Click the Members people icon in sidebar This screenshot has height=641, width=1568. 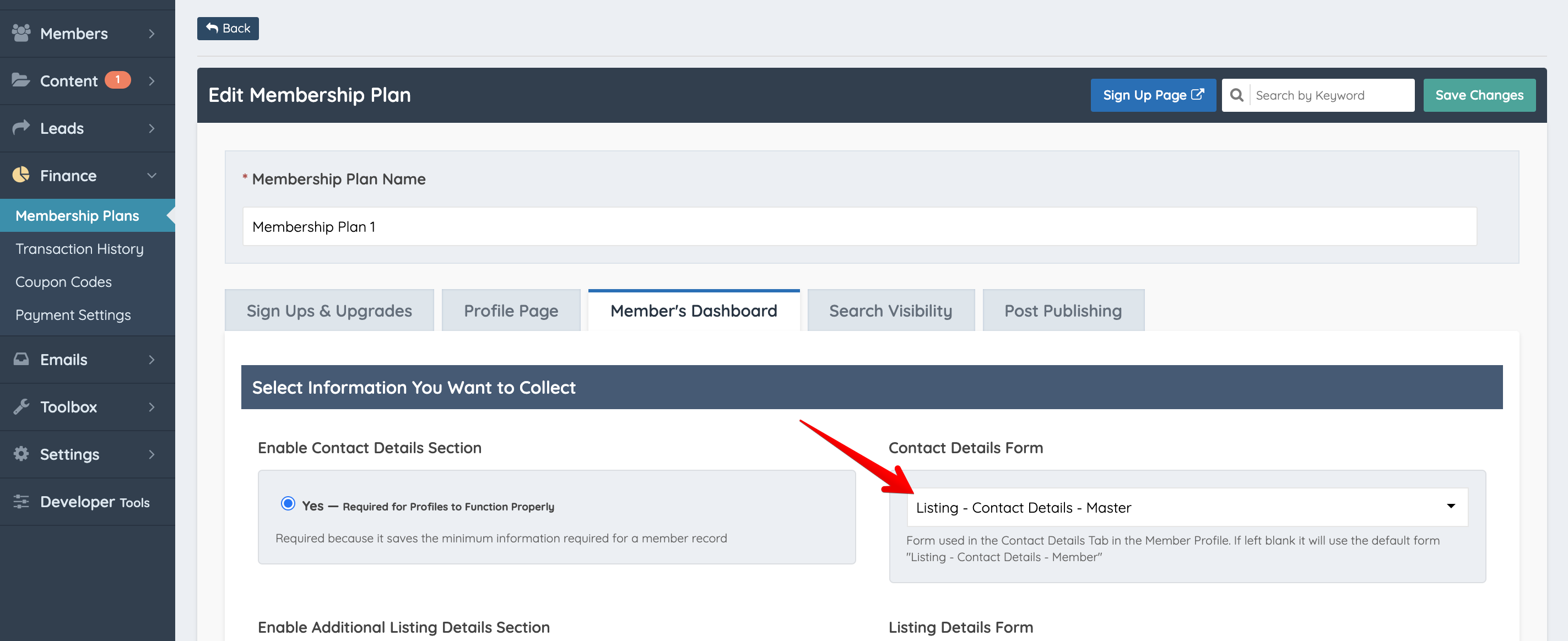tap(21, 33)
